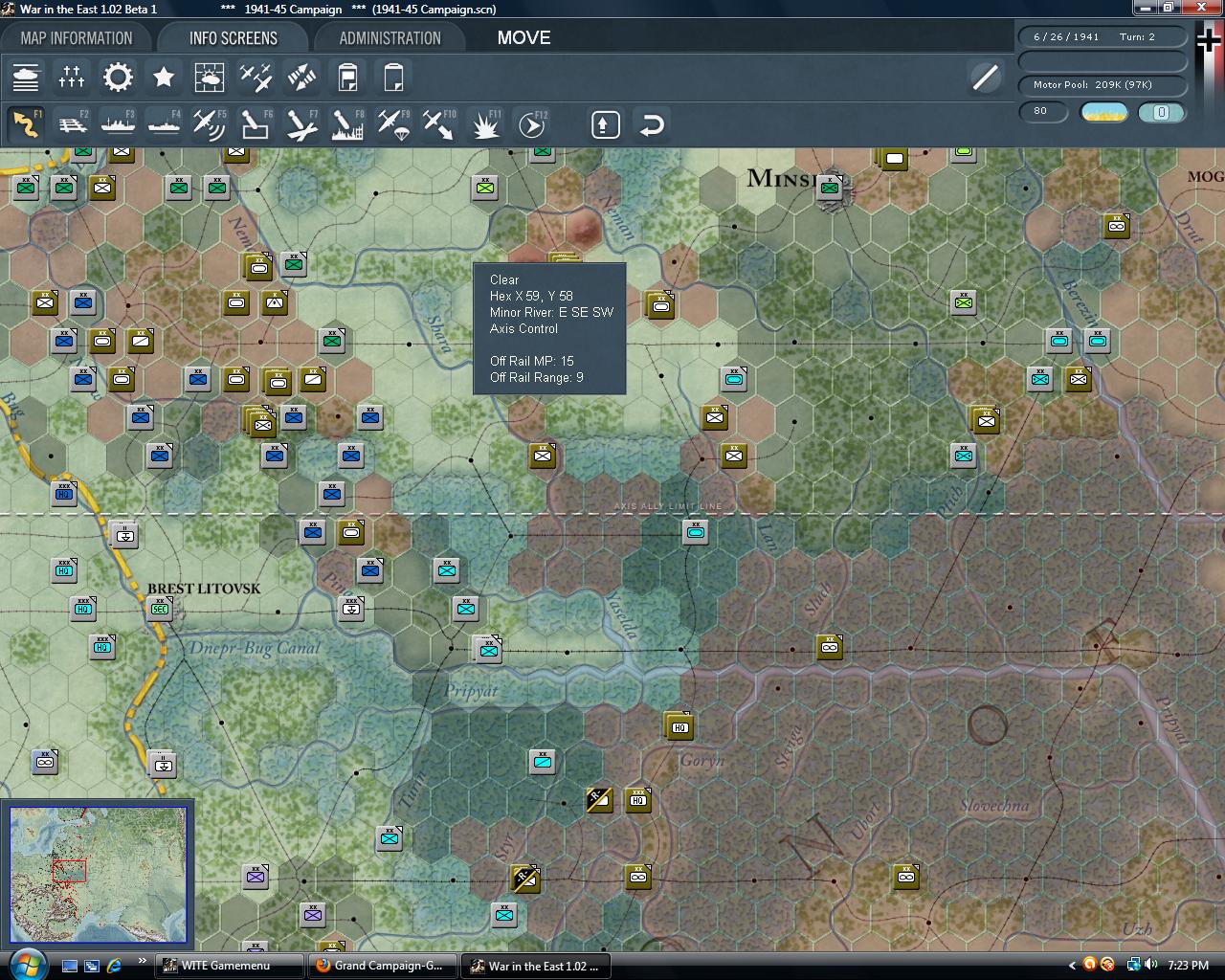Select the F7 bomb airfield mode icon
This screenshot has height=980, width=1225.
pyautogui.click(x=301, y=124)
